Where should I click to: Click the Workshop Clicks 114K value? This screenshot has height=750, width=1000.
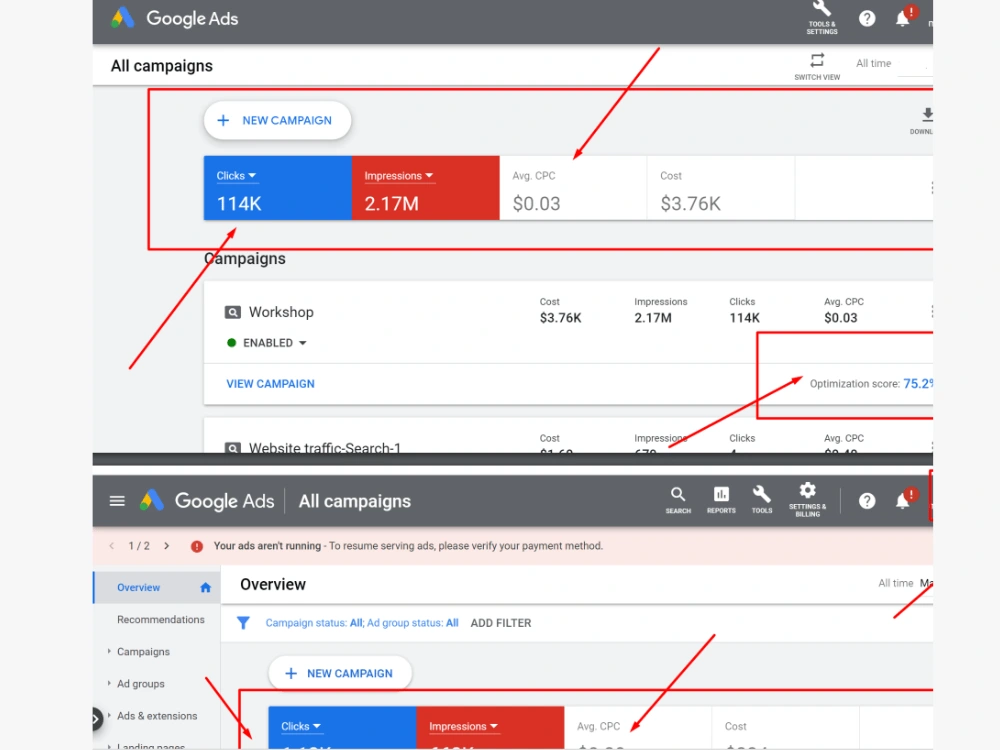point(744,318)
